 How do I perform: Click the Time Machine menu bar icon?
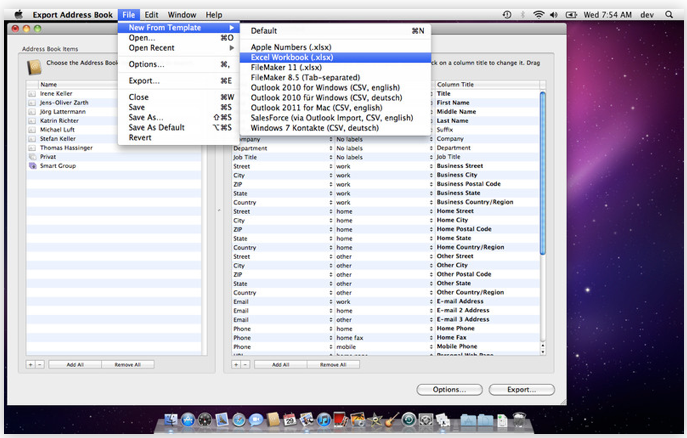click(507, 15)
